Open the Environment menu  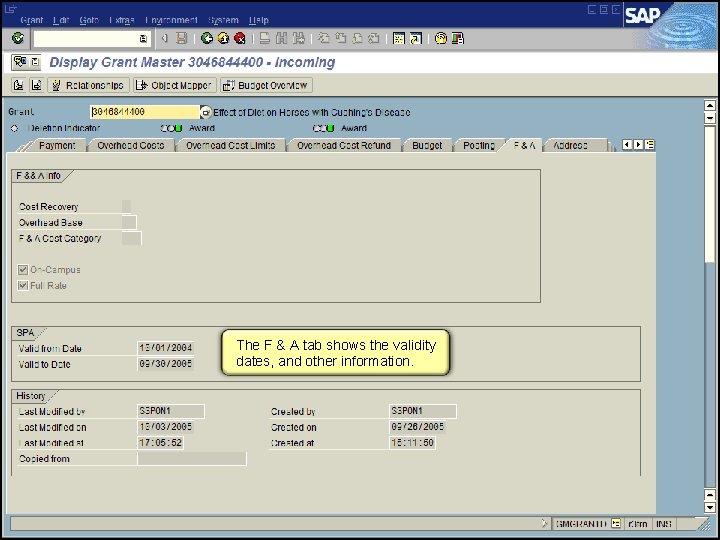point(171,20)
